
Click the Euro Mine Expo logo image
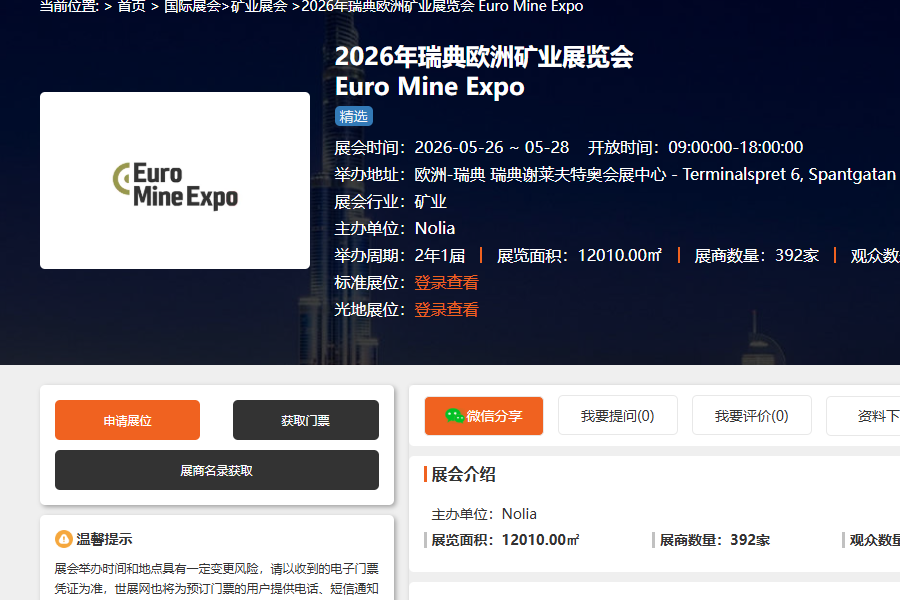pos(175,180)
